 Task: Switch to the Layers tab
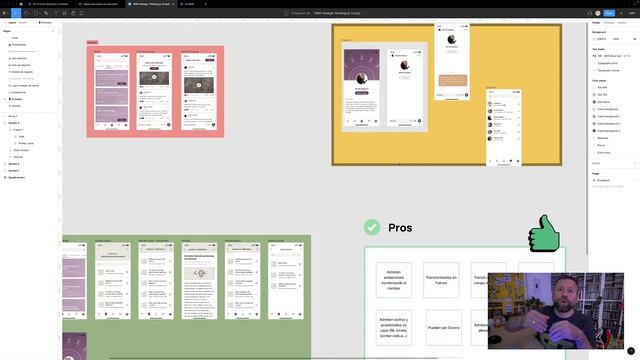(12, 22)
